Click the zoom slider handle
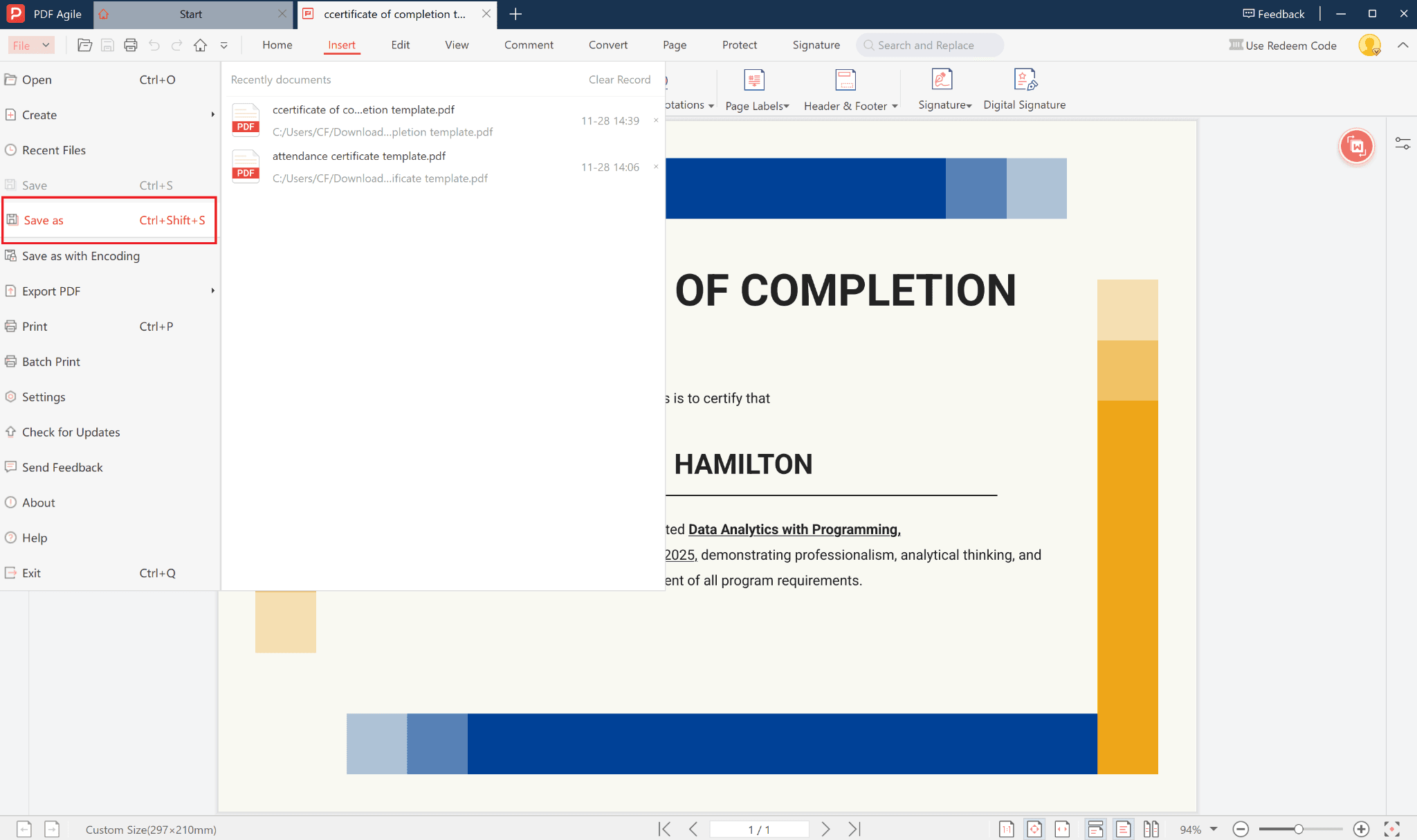 [x=1299, y=829]
